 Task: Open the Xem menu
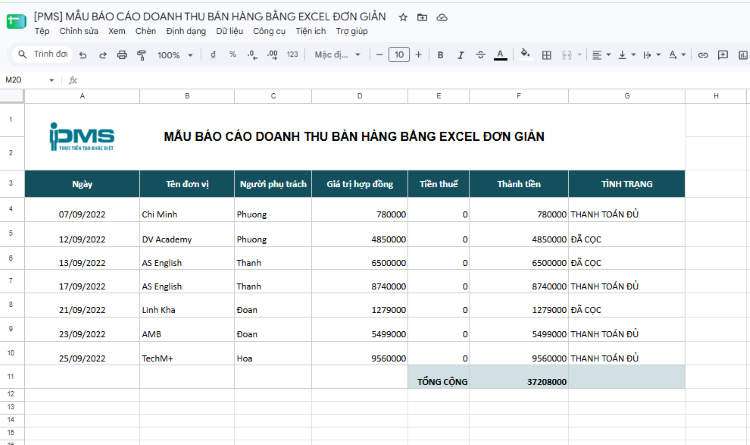[117, 31]
